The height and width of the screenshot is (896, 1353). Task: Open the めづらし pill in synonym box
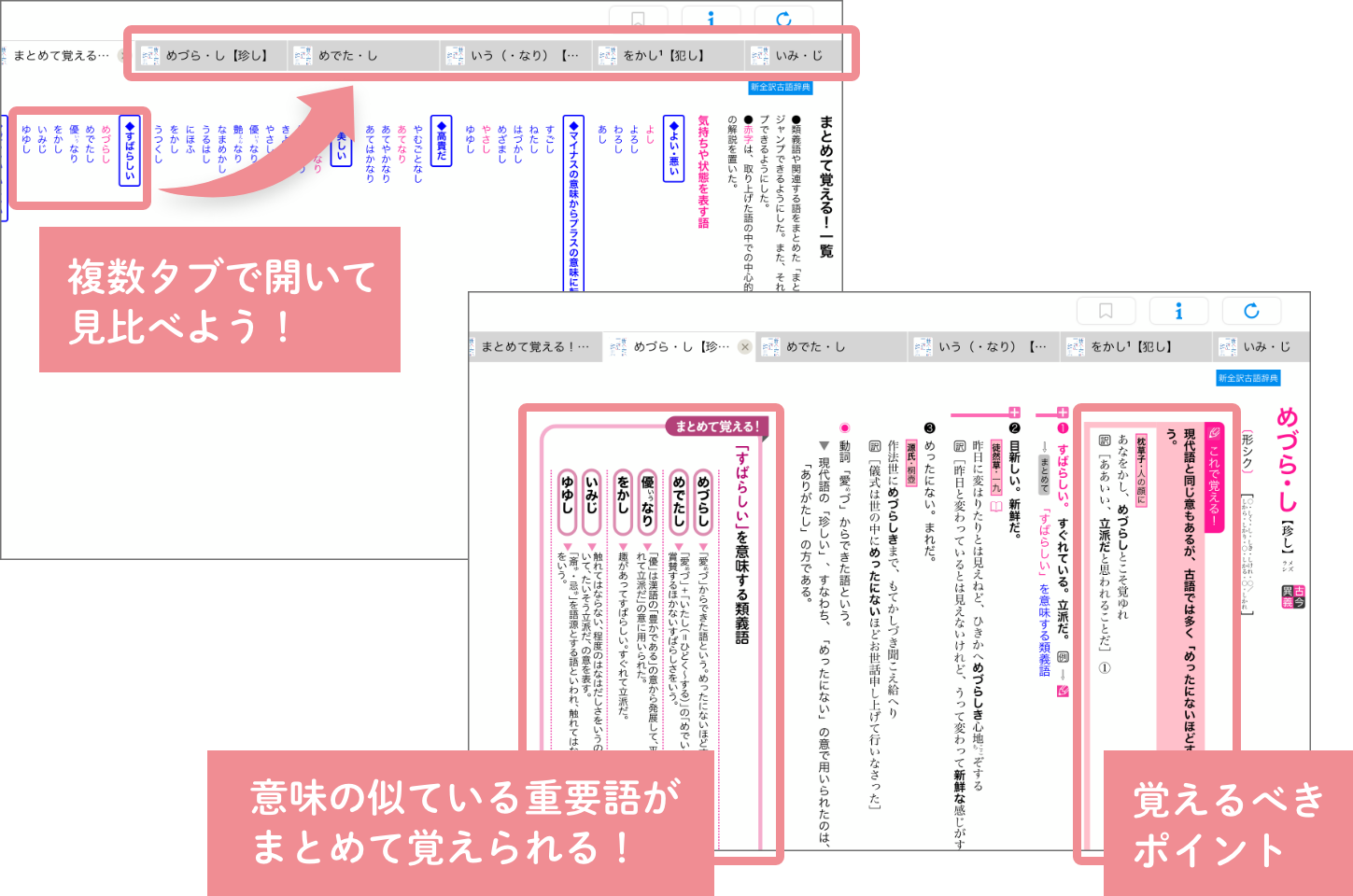(704, 502)
